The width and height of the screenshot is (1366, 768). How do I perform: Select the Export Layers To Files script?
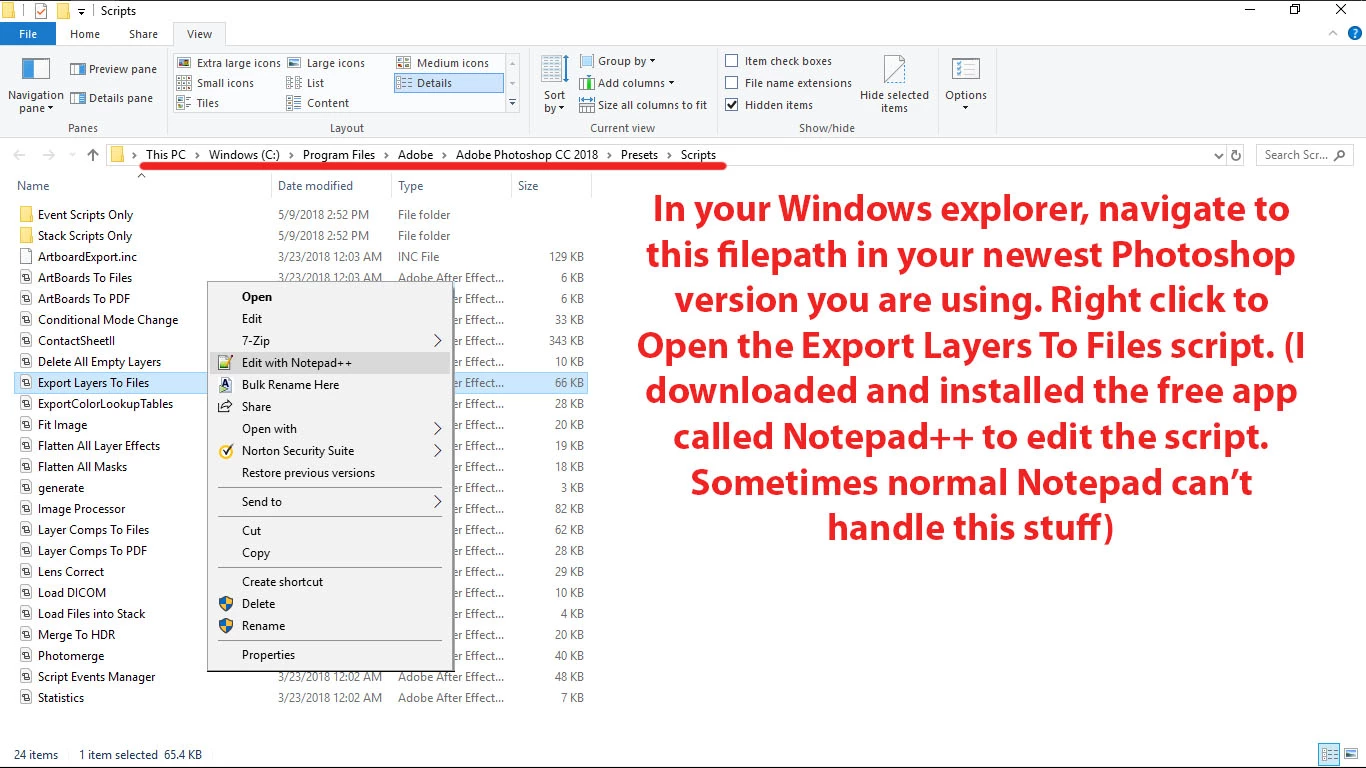coord(93,383)
